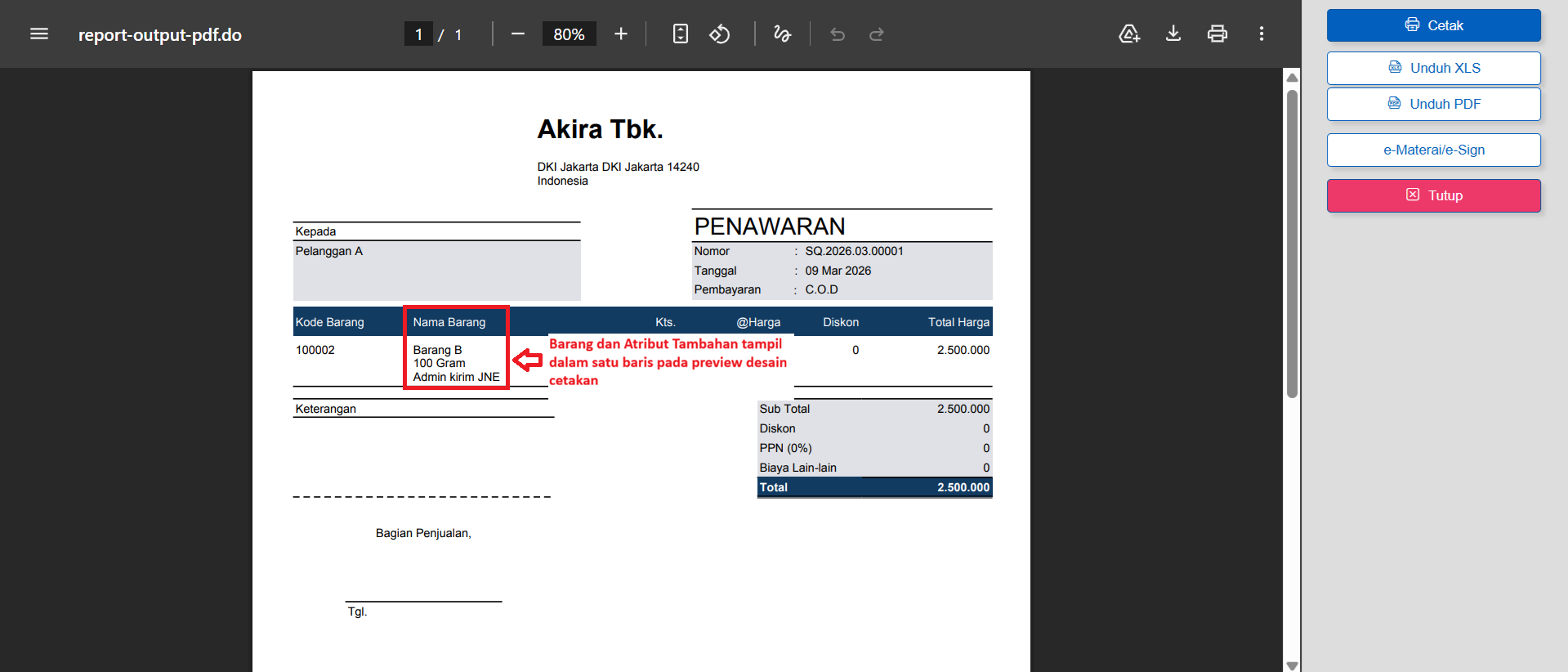Save the PDF to Google Drive
The width and height of the screenshot is (1568, 672).
(1129, 34)
